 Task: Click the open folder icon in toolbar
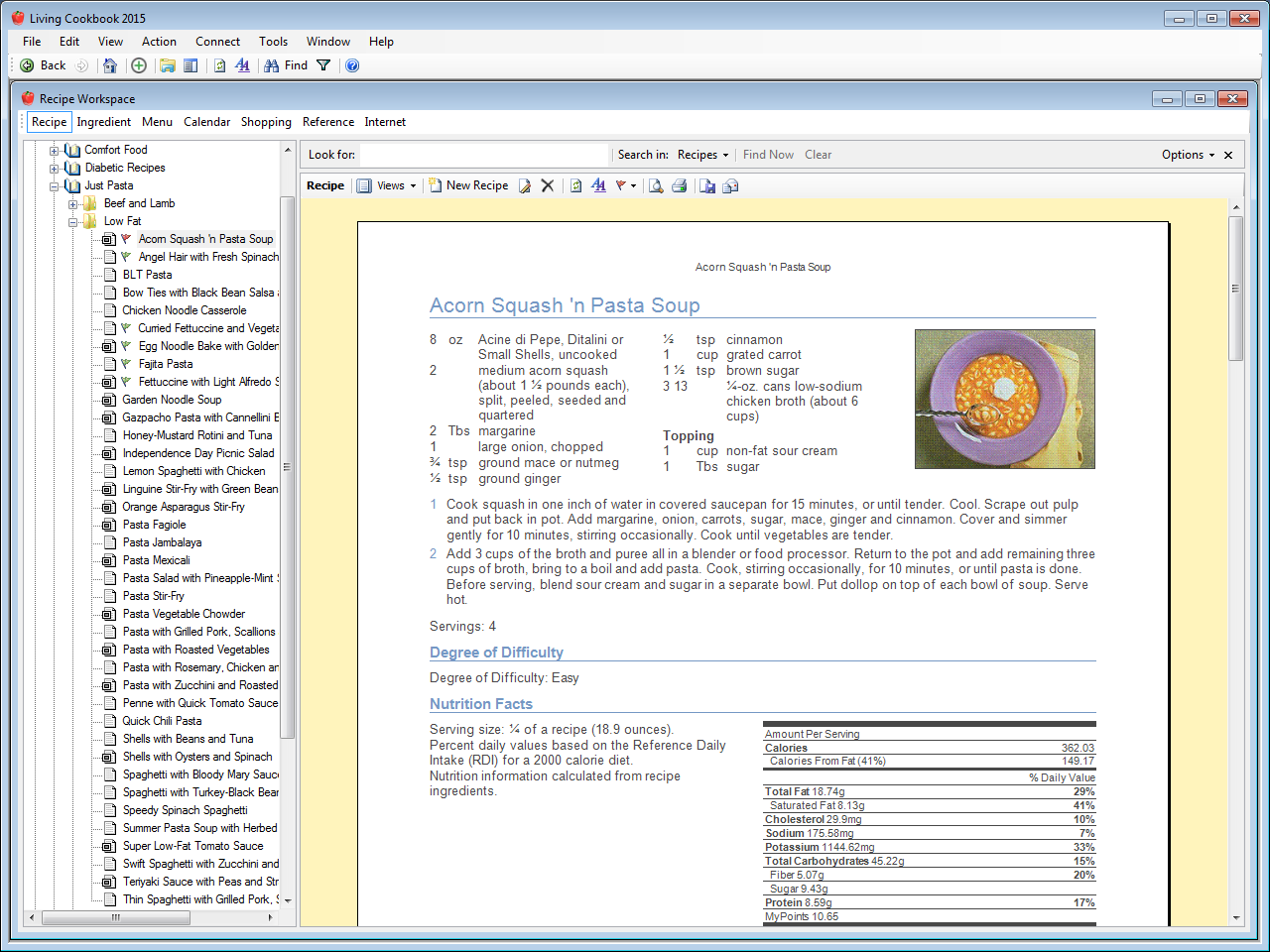coord(168,65)
